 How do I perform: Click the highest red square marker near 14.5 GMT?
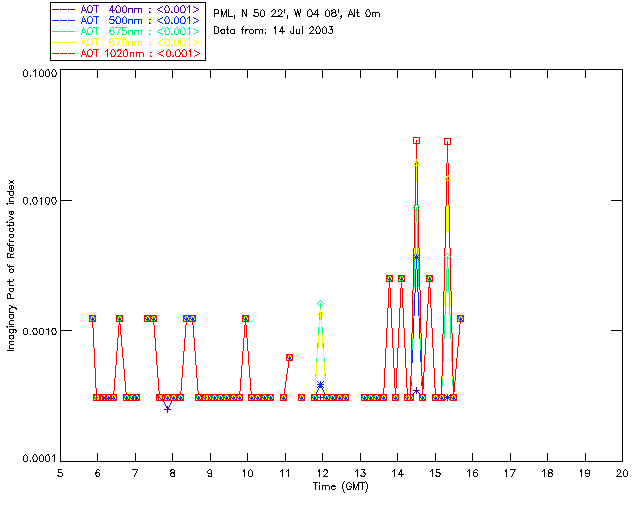pos(416,140)
